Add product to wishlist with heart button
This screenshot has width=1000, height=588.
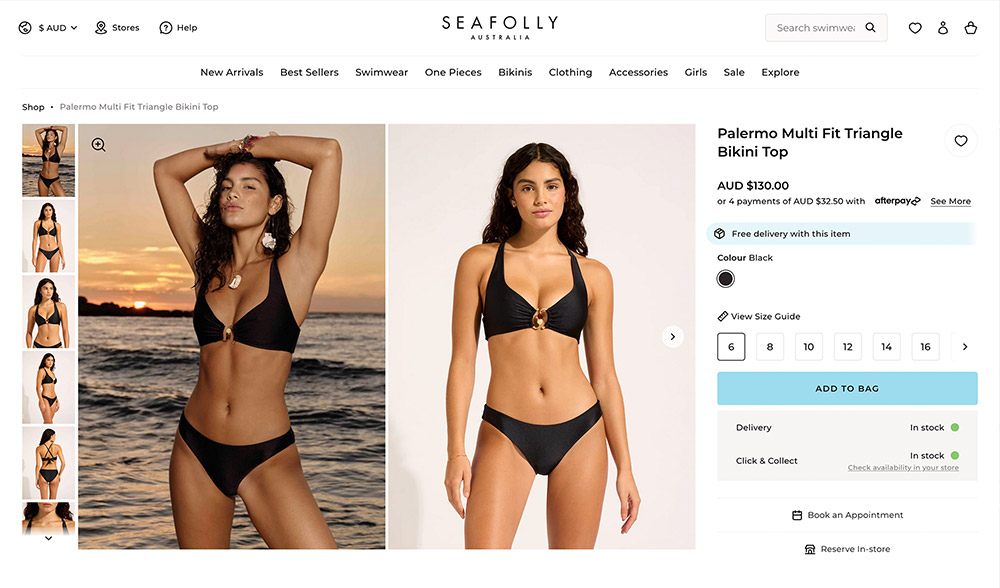point(960,141)
